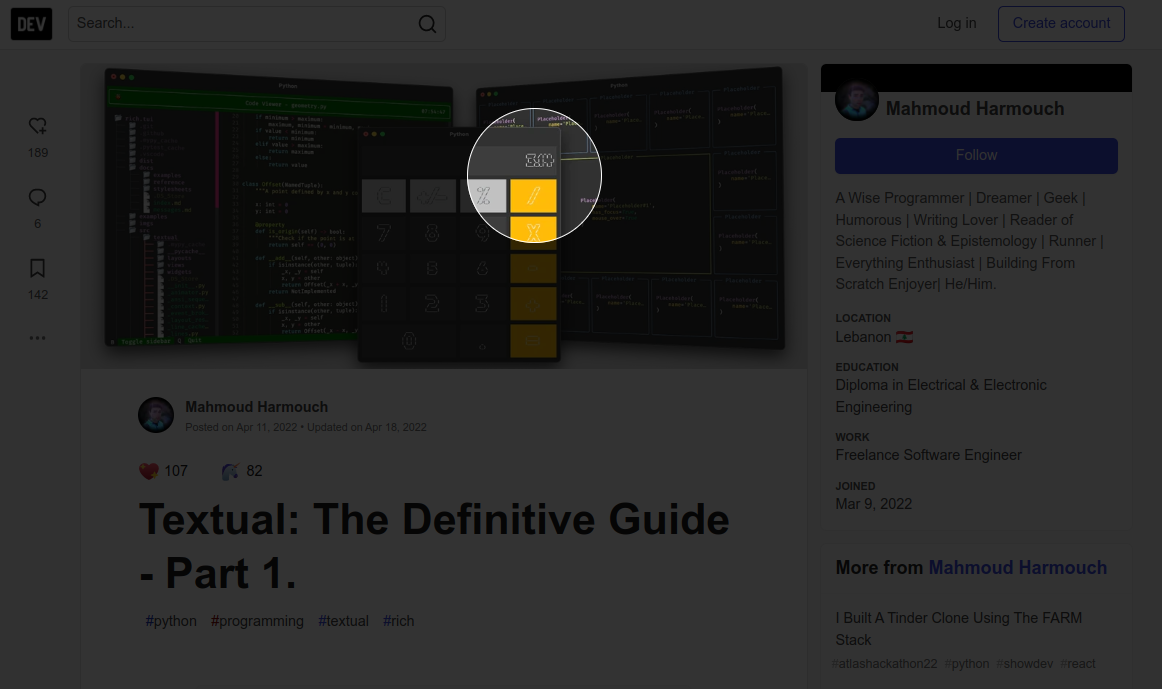This screenshot has width=1162, height=689.
Task: Open the DEV home logo
Action: click(31, 24)
